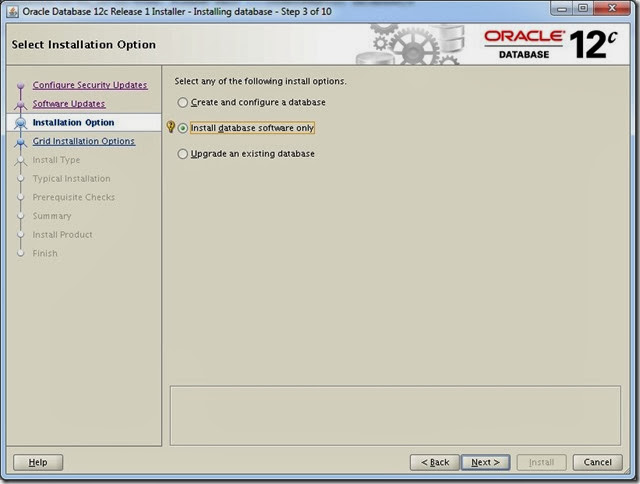Click the Java installer icon in title bar

pos(13,11)
